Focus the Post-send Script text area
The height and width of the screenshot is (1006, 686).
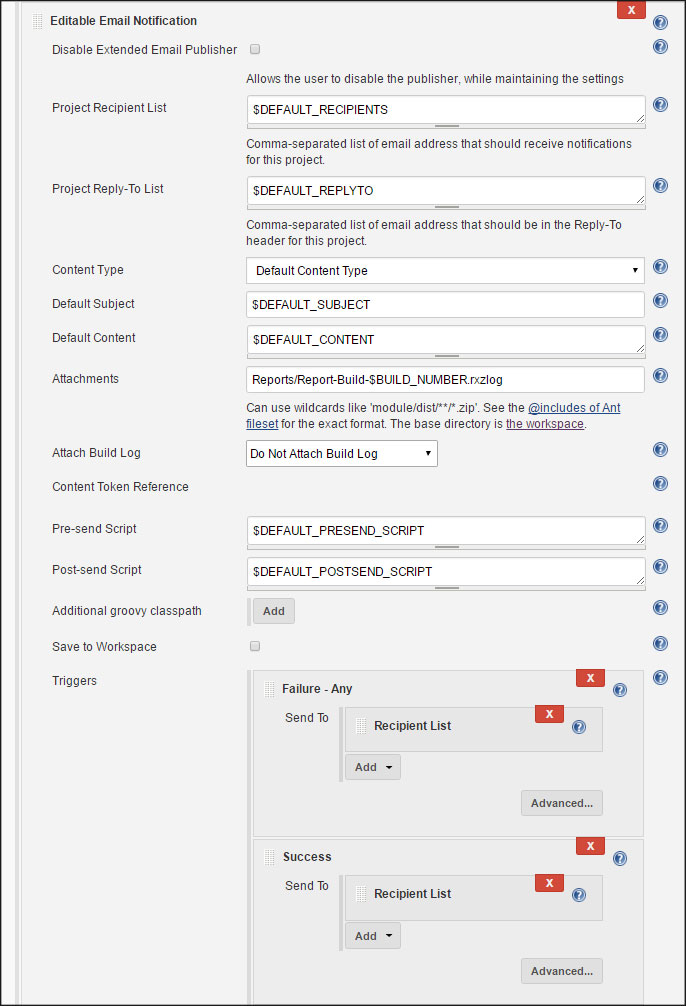point(446,572)
